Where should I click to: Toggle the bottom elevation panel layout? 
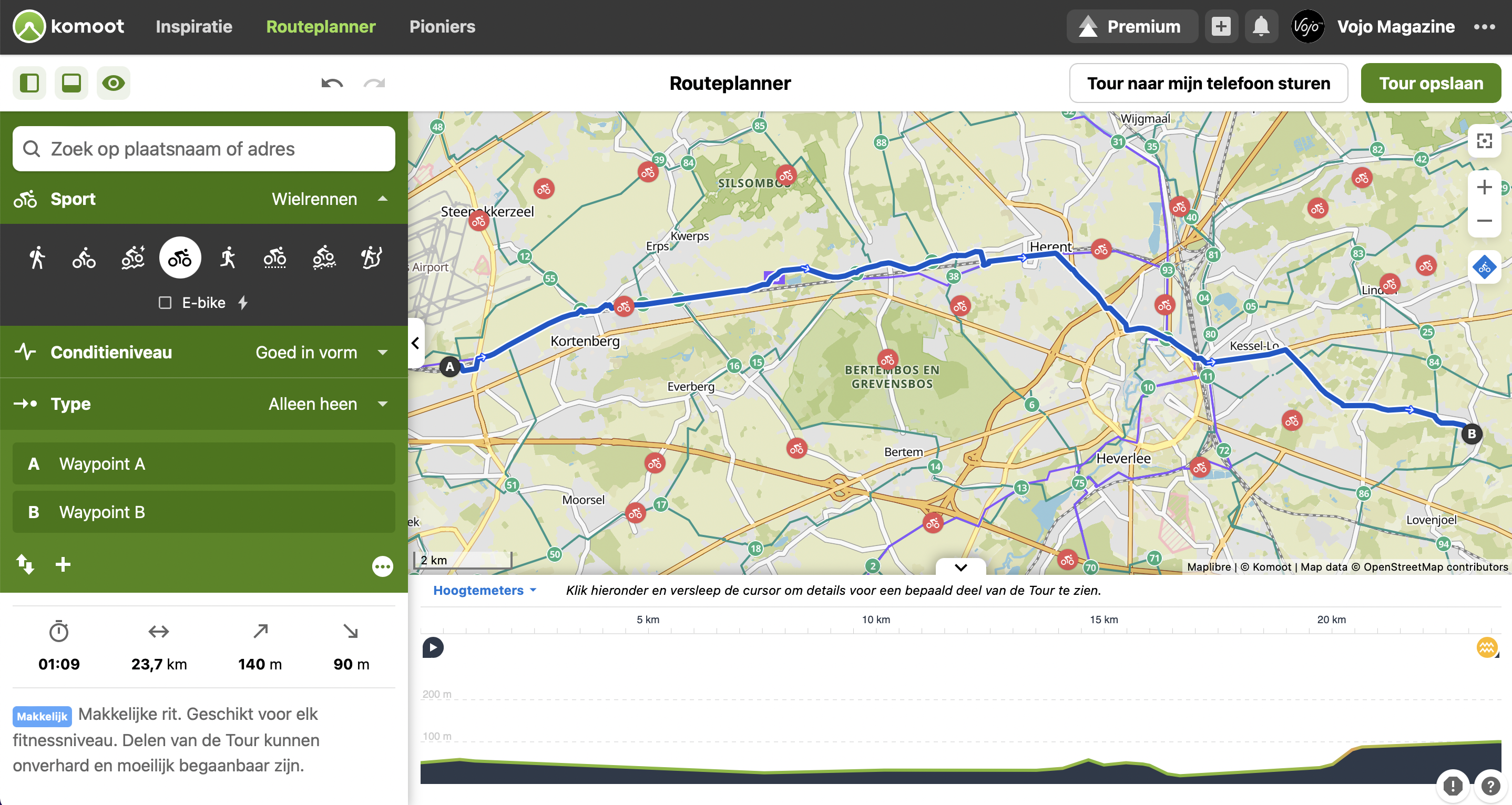pos(71,82)
